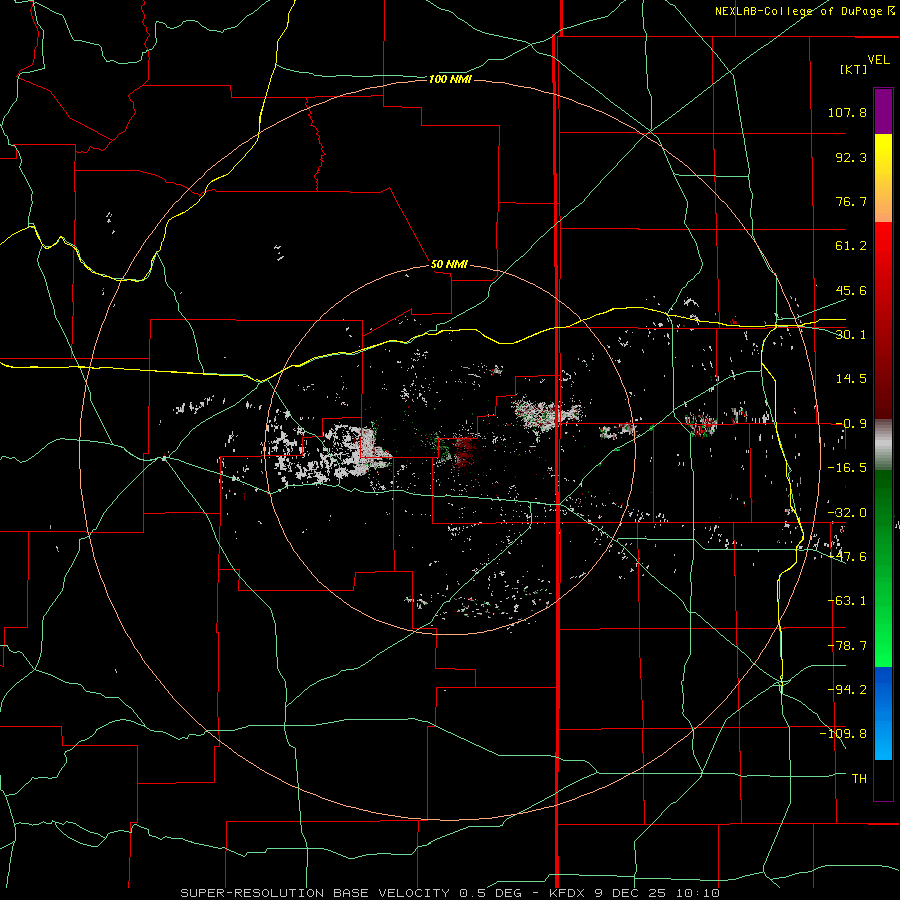This screenshot has width=900, height=900.
Task: Click the 61.2 velocity scale label
Action: pos(851,246)
